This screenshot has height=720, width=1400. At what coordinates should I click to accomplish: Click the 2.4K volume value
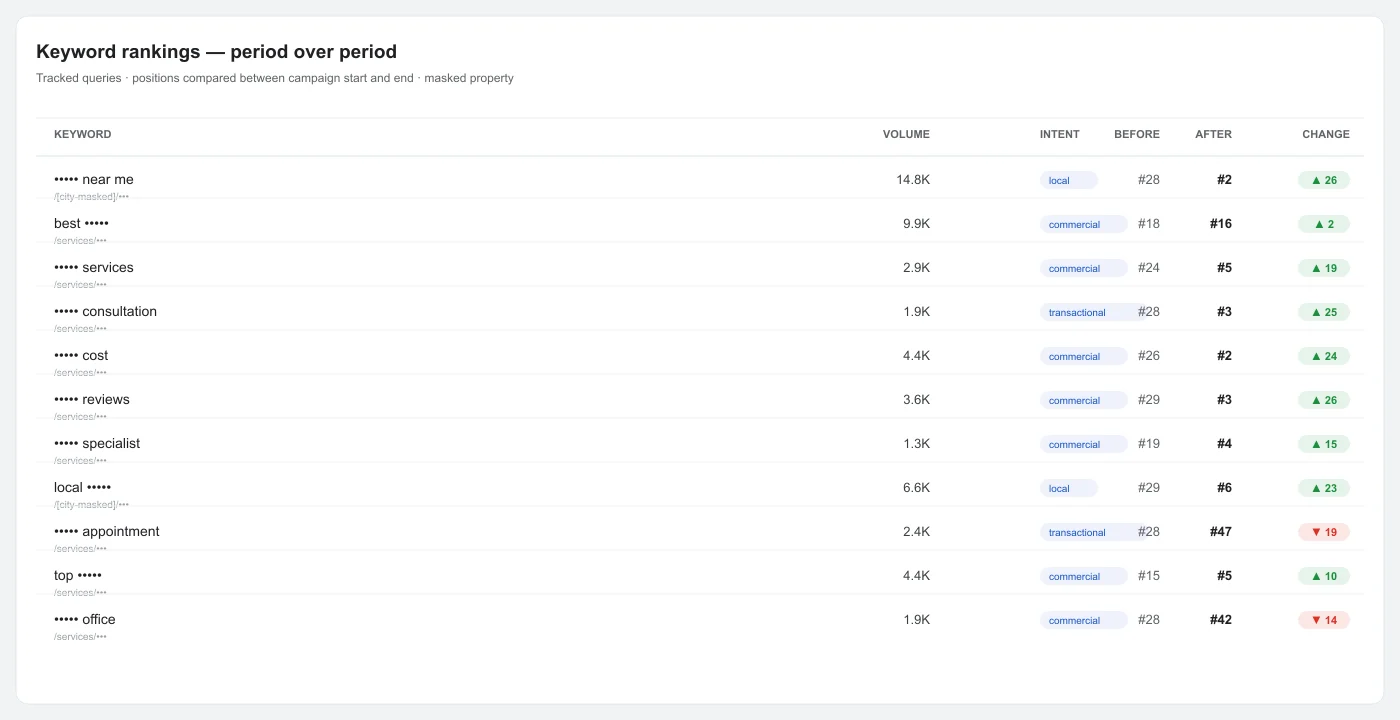pyautogui.click(x=916, y=532)
